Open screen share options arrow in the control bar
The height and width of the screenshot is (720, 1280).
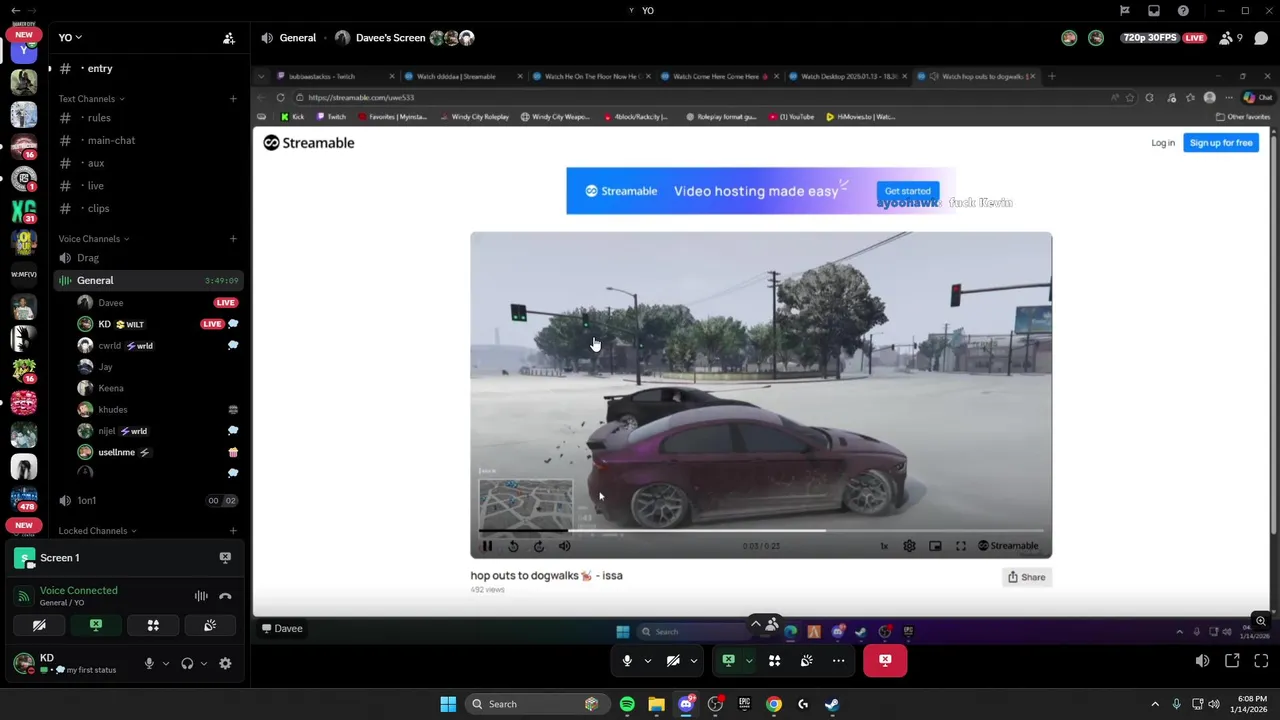pos(748,661)
